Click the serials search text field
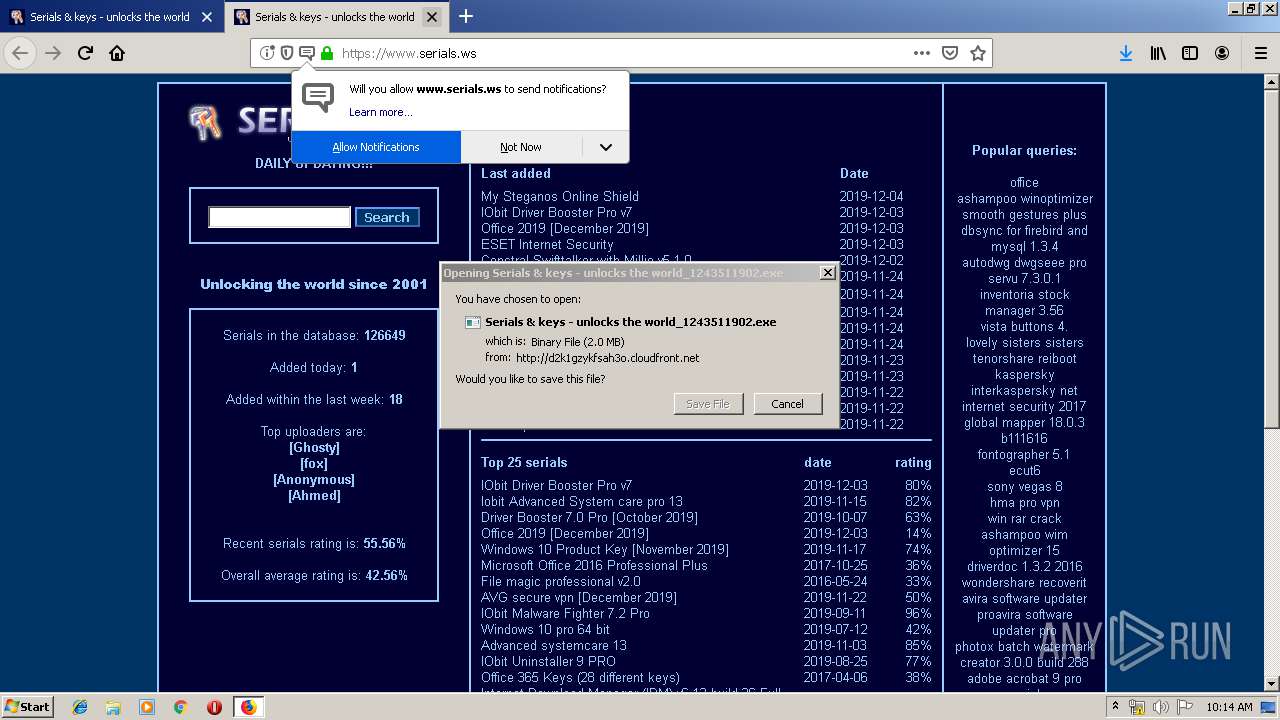This screenshot has width=1280, height=720. tap(279, 217)
